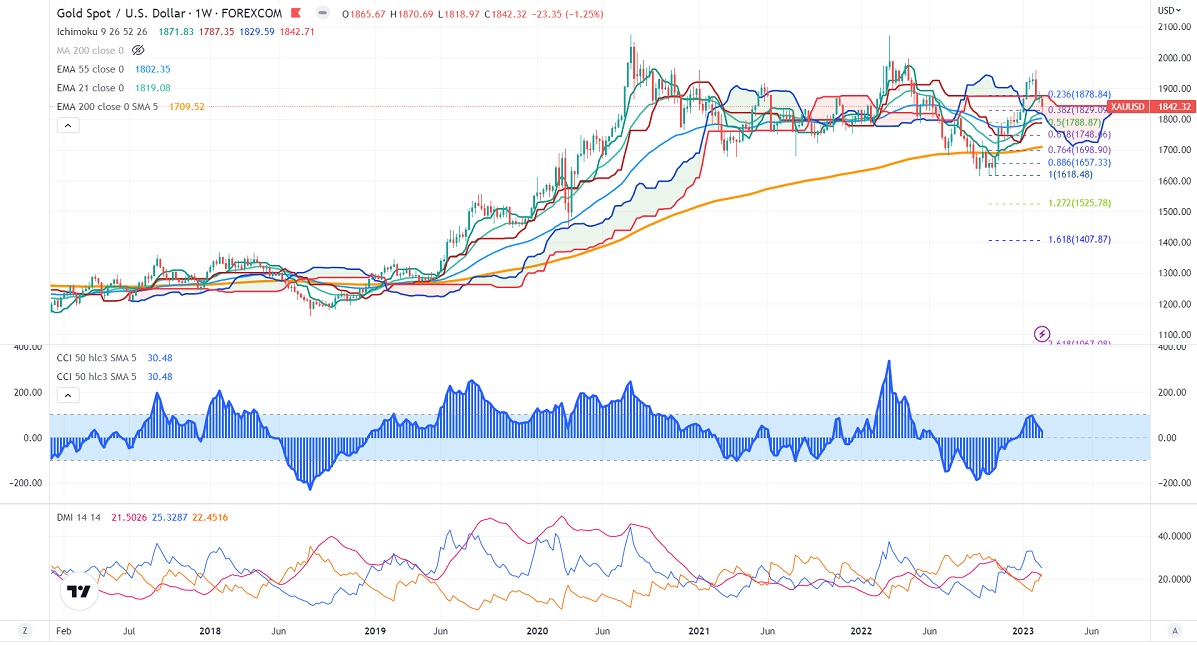This screenshot has height=646, width=1197.
Task: Click the market status circle icon
Action: 323,11
